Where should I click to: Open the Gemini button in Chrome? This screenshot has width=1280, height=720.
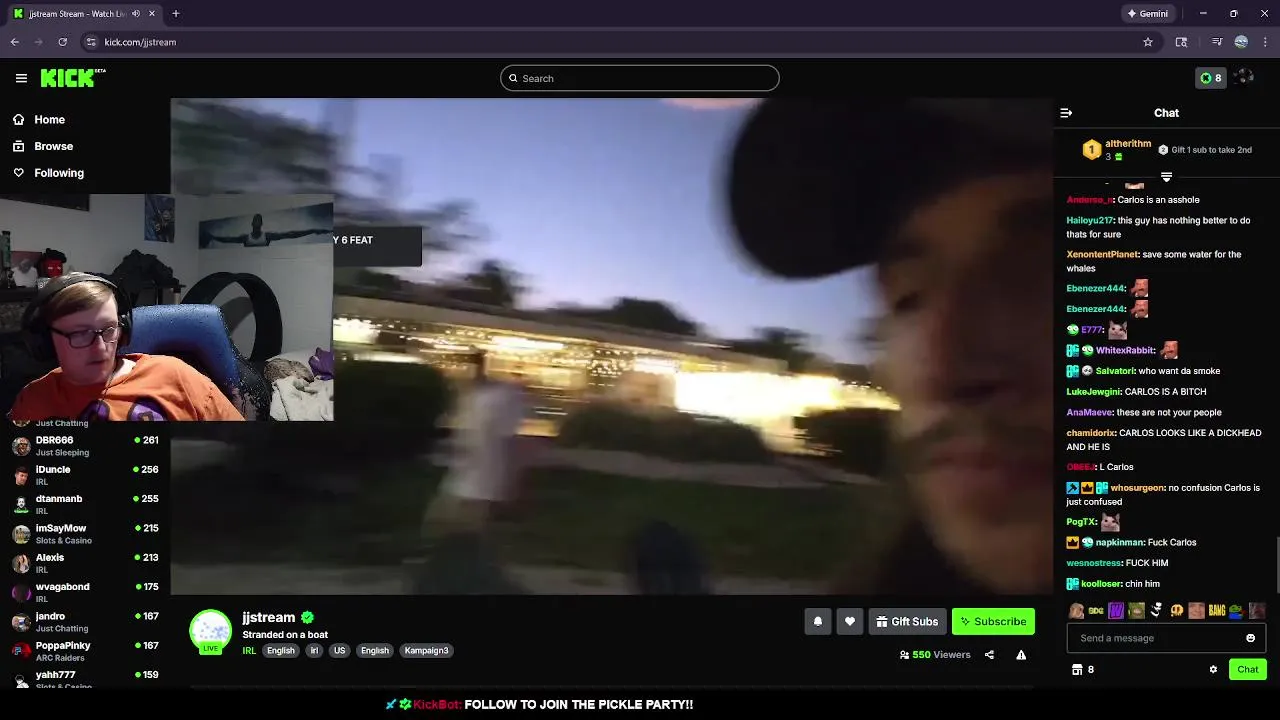point(1147,14)
